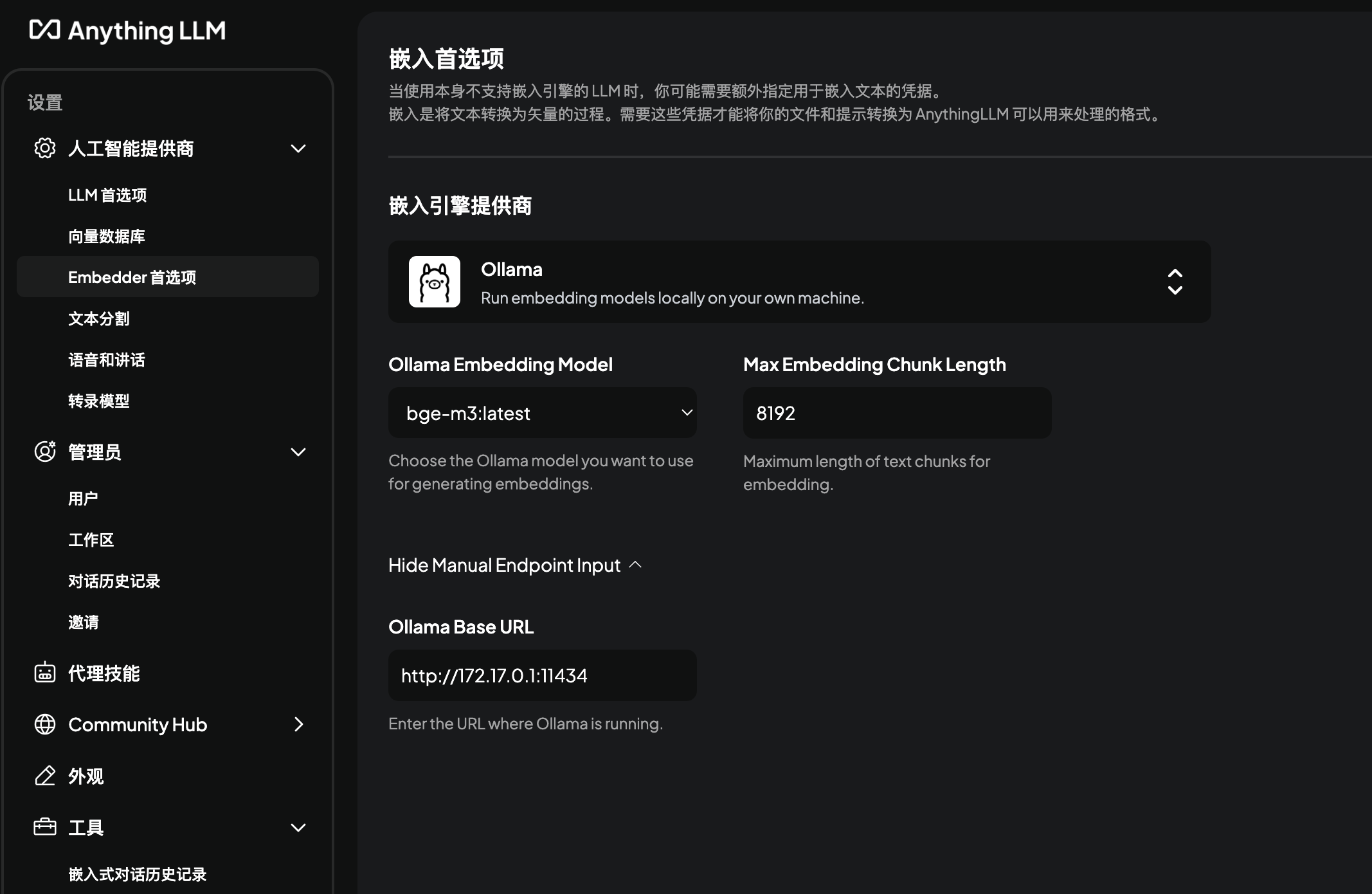Click the Max Embedding Chunk Length field

896,412
